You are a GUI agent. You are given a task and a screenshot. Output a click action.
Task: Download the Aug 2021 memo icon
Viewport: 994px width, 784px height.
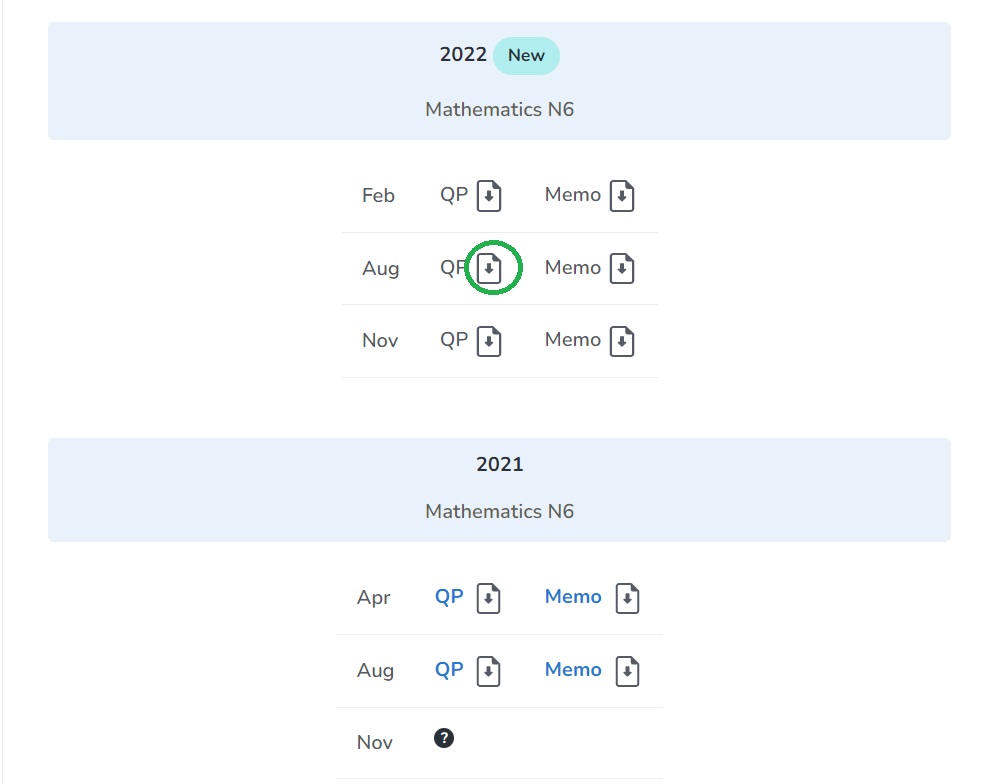pyautogui.click(x=627, y=671)
